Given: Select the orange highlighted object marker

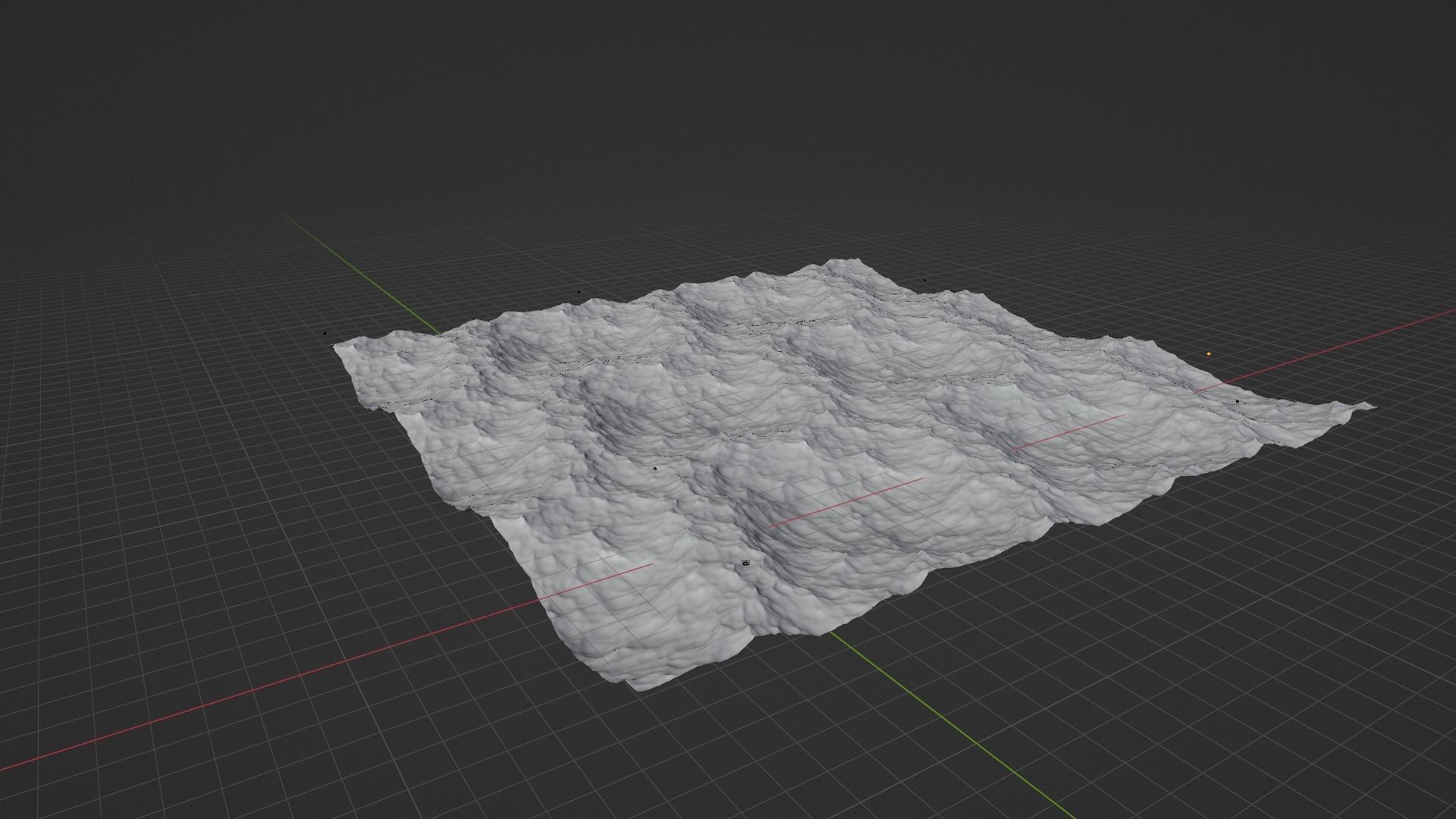Looking at the screenshot, I should click(x=1209, y=354).
